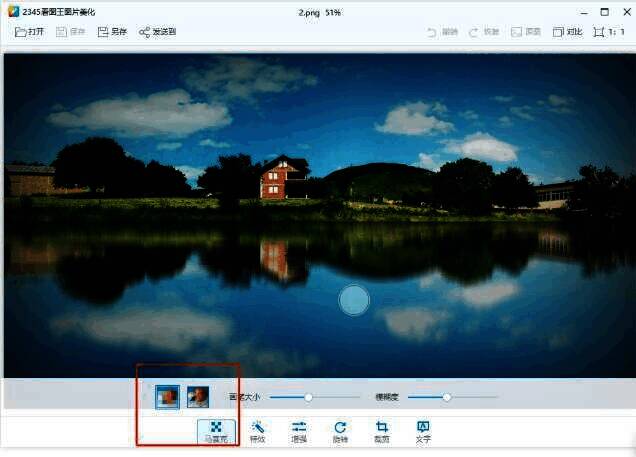This screenshot has width=636, height=457.
Task: Toggle the Compare (对比) view
Action: (568, 32)
